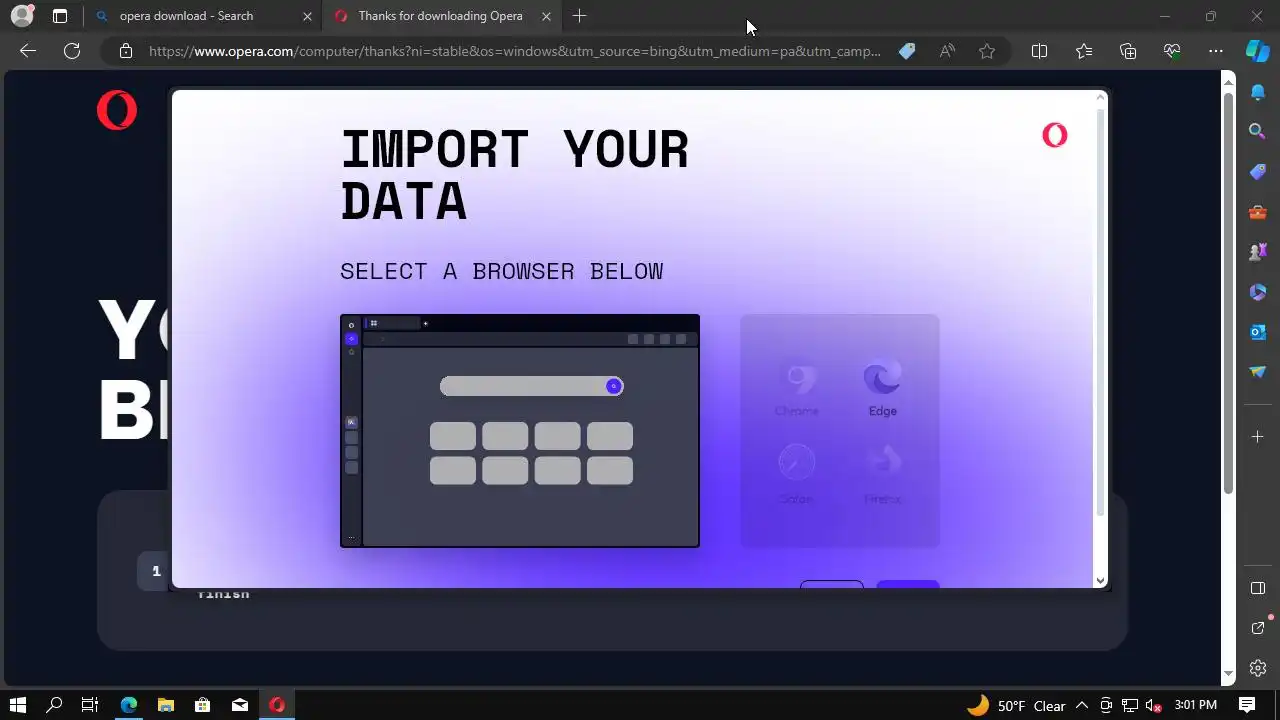Click the Meet Now camera tray icon
The image size is (1280, 720).
coord(1106,705)
